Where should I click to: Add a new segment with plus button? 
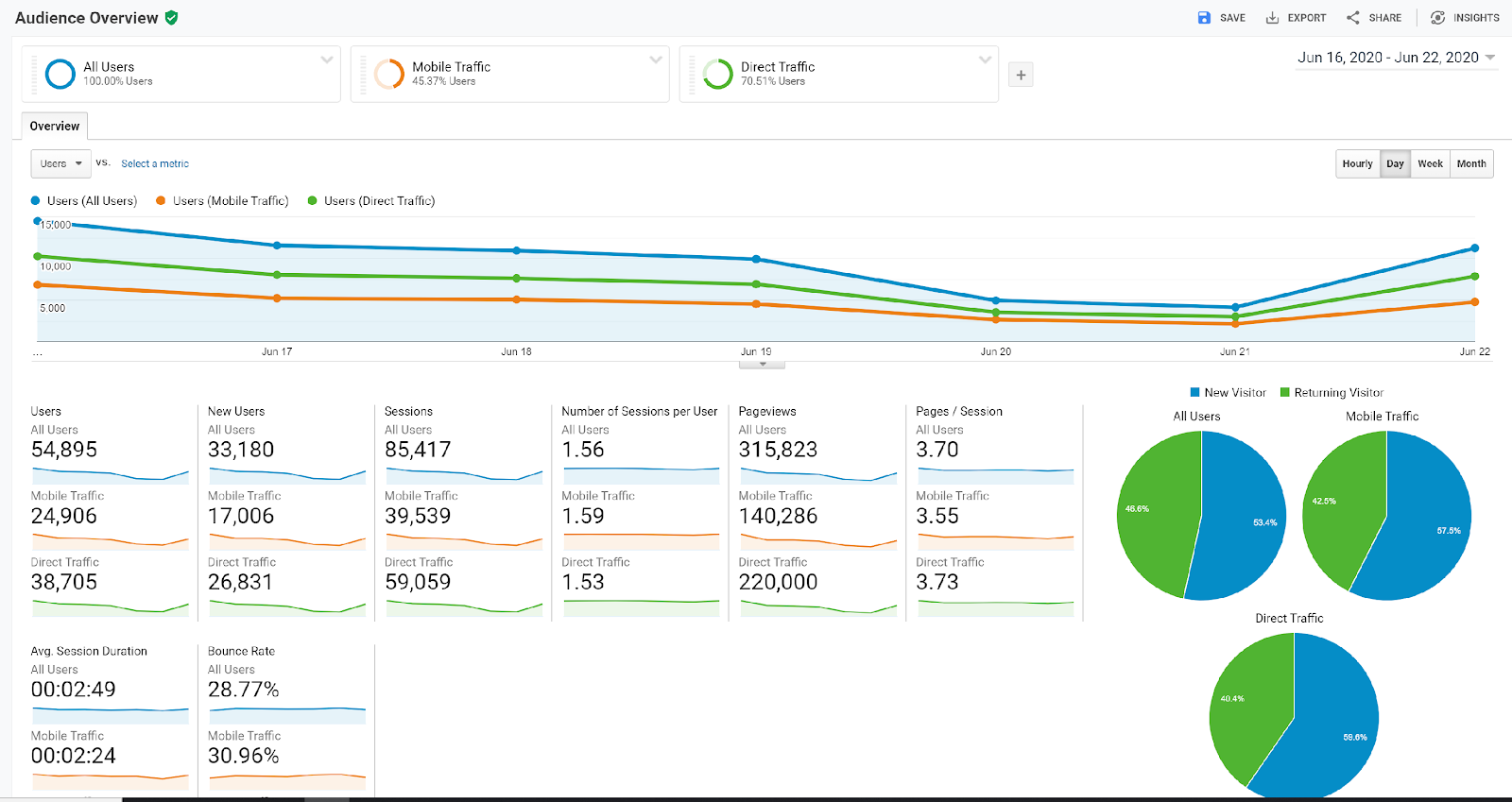[x=1021, y=75]
